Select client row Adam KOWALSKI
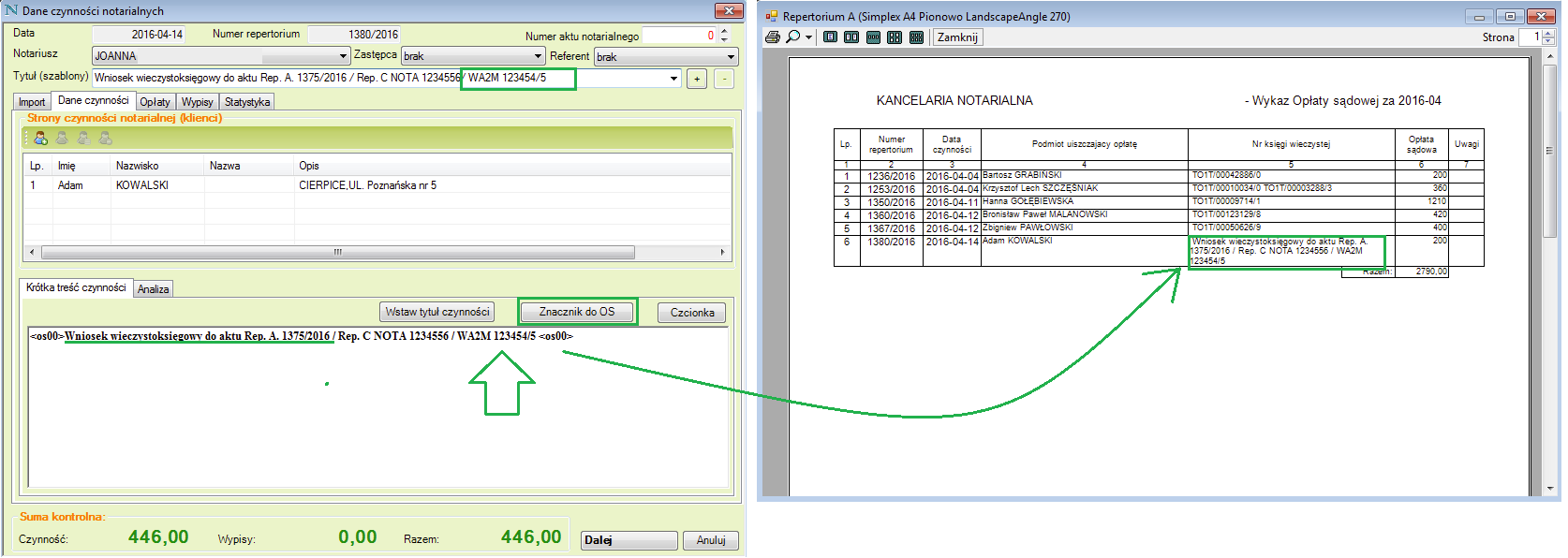Image resolution: width=1568 pixels, height=558 pixels. [x=377, y=185]
